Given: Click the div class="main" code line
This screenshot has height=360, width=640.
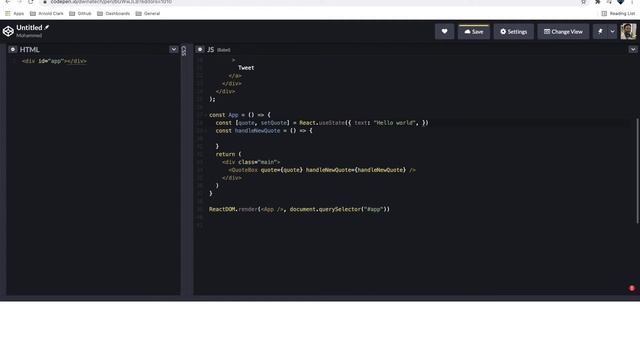Looking at the screenshot, I should 251,162.
